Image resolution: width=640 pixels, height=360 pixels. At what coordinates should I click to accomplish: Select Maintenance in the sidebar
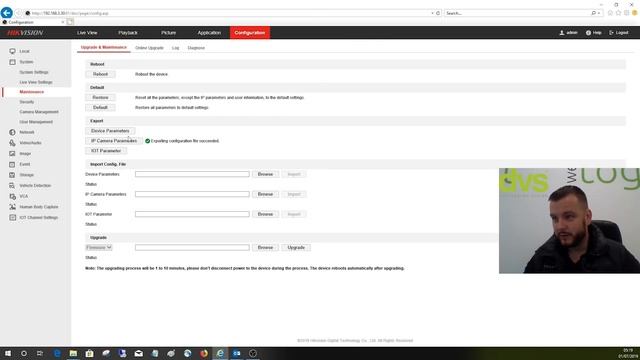click(x=32, y=92)
